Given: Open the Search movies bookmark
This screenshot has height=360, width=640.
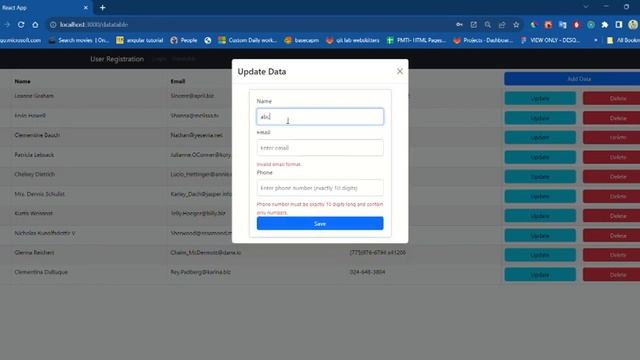Looking at the screenshot, I should coord(79,40).
